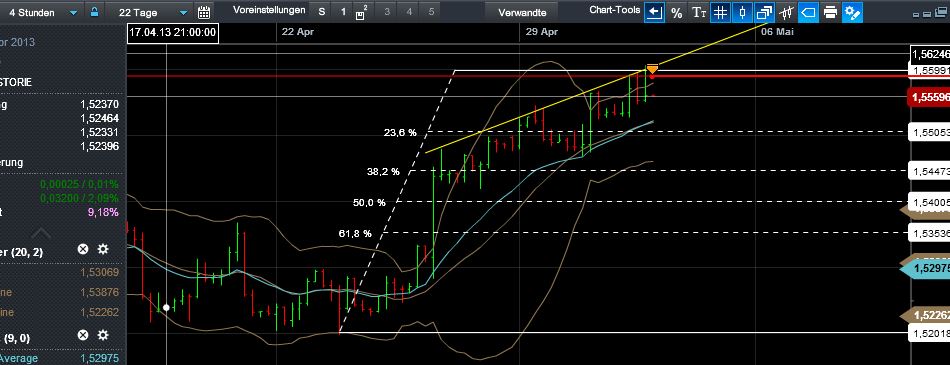Click the cyan 1,52975 average price tag
This screenshot has height=365, width=950.
[926, 268]
